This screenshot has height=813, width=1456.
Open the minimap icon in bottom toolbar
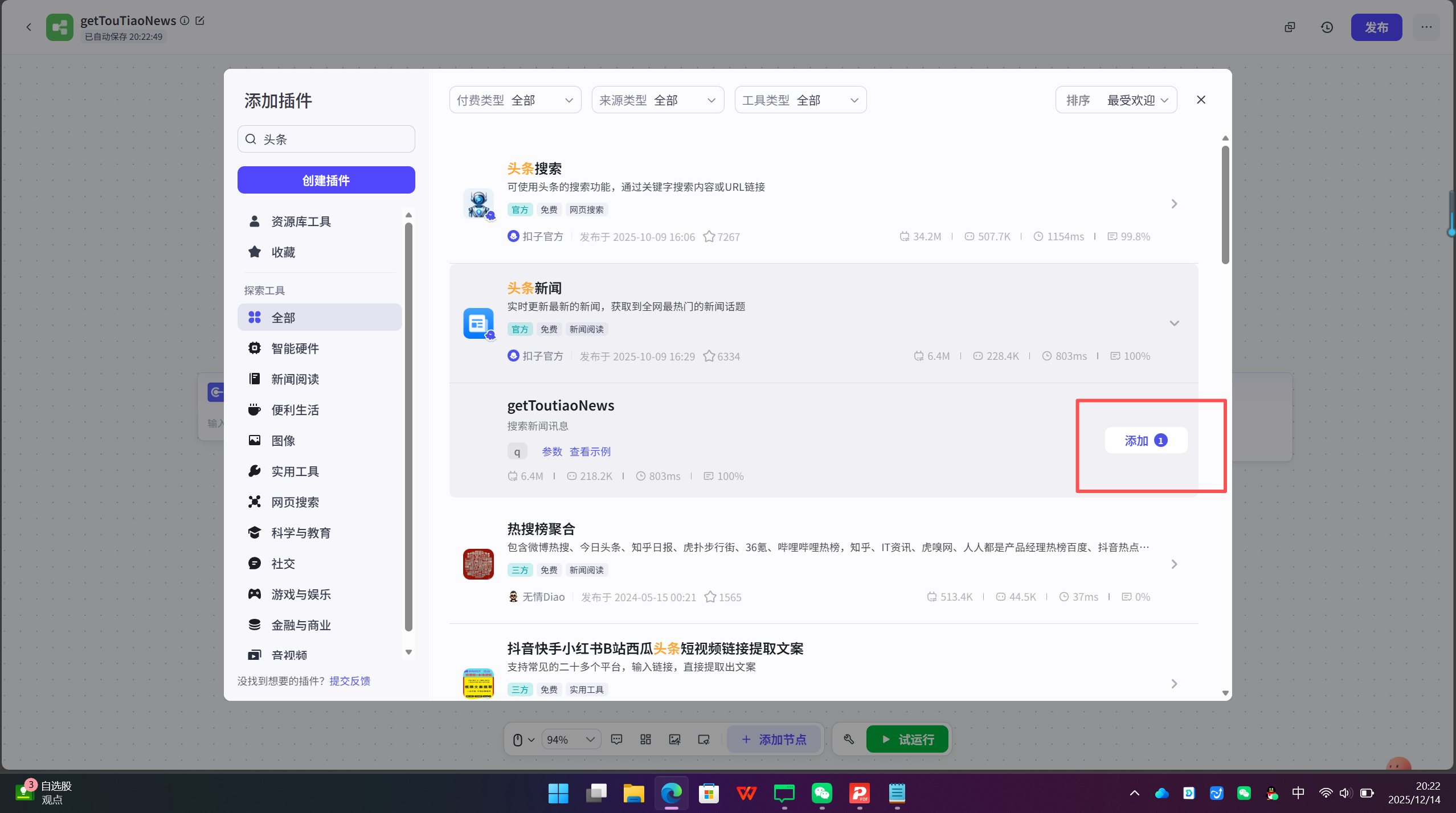click(x=703, y=738)
